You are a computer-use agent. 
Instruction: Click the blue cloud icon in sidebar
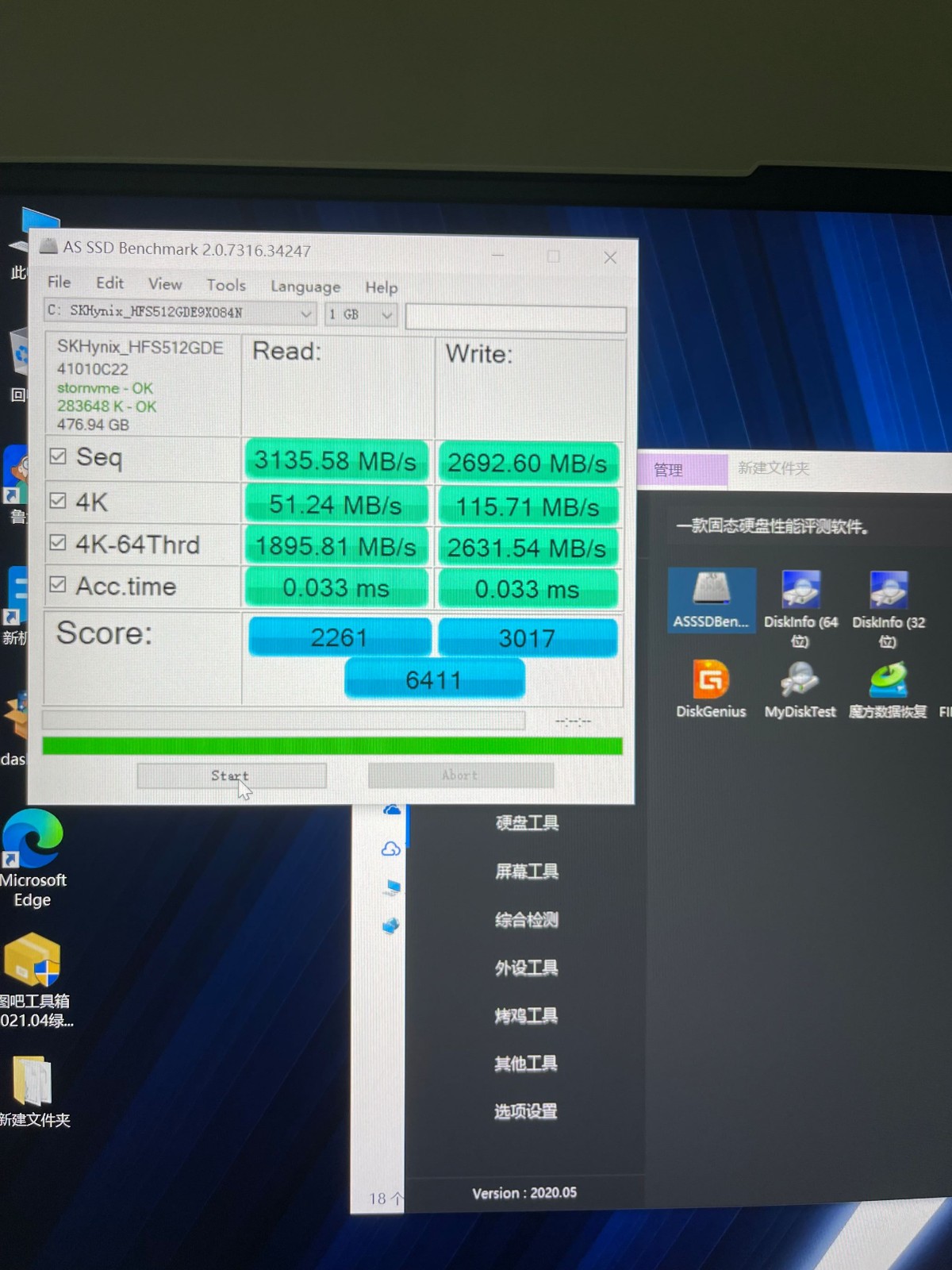(x=392, y=810)
